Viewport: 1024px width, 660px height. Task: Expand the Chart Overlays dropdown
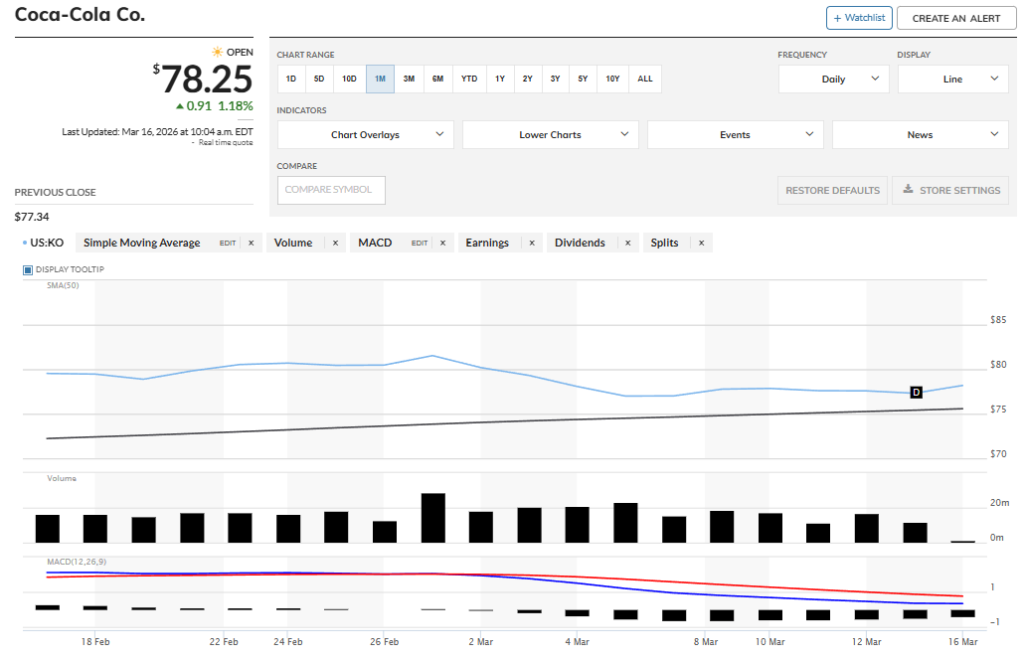pyautogui.click(x=365, y=135)
